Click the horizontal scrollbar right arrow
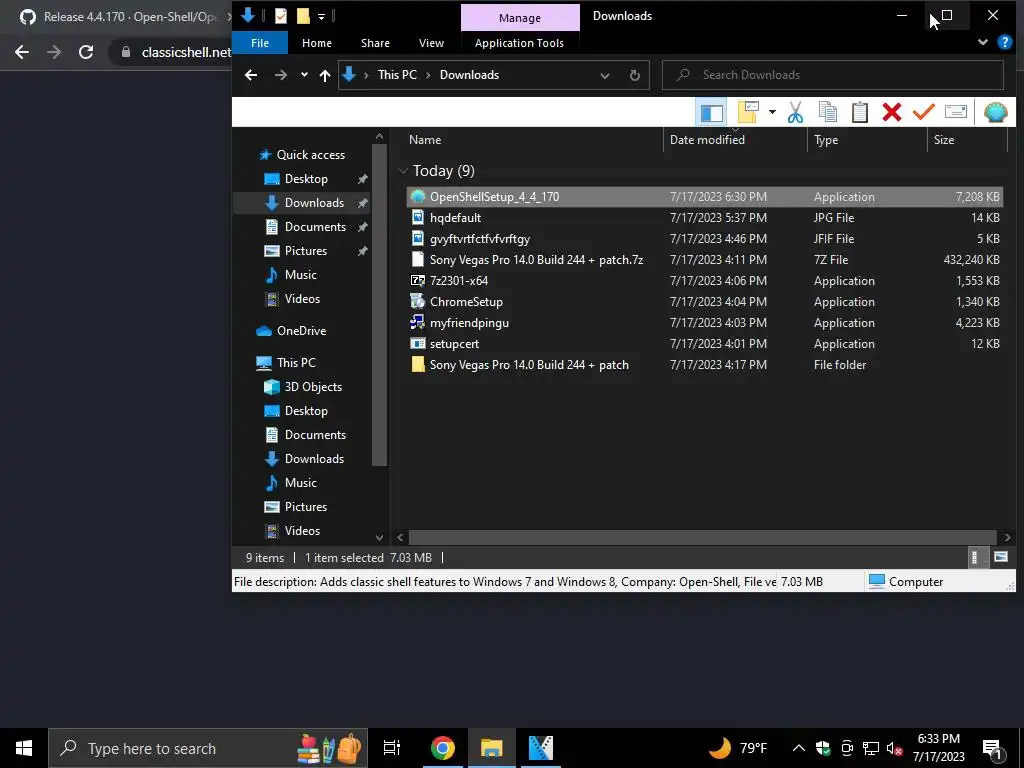 tap(1007, 537)
